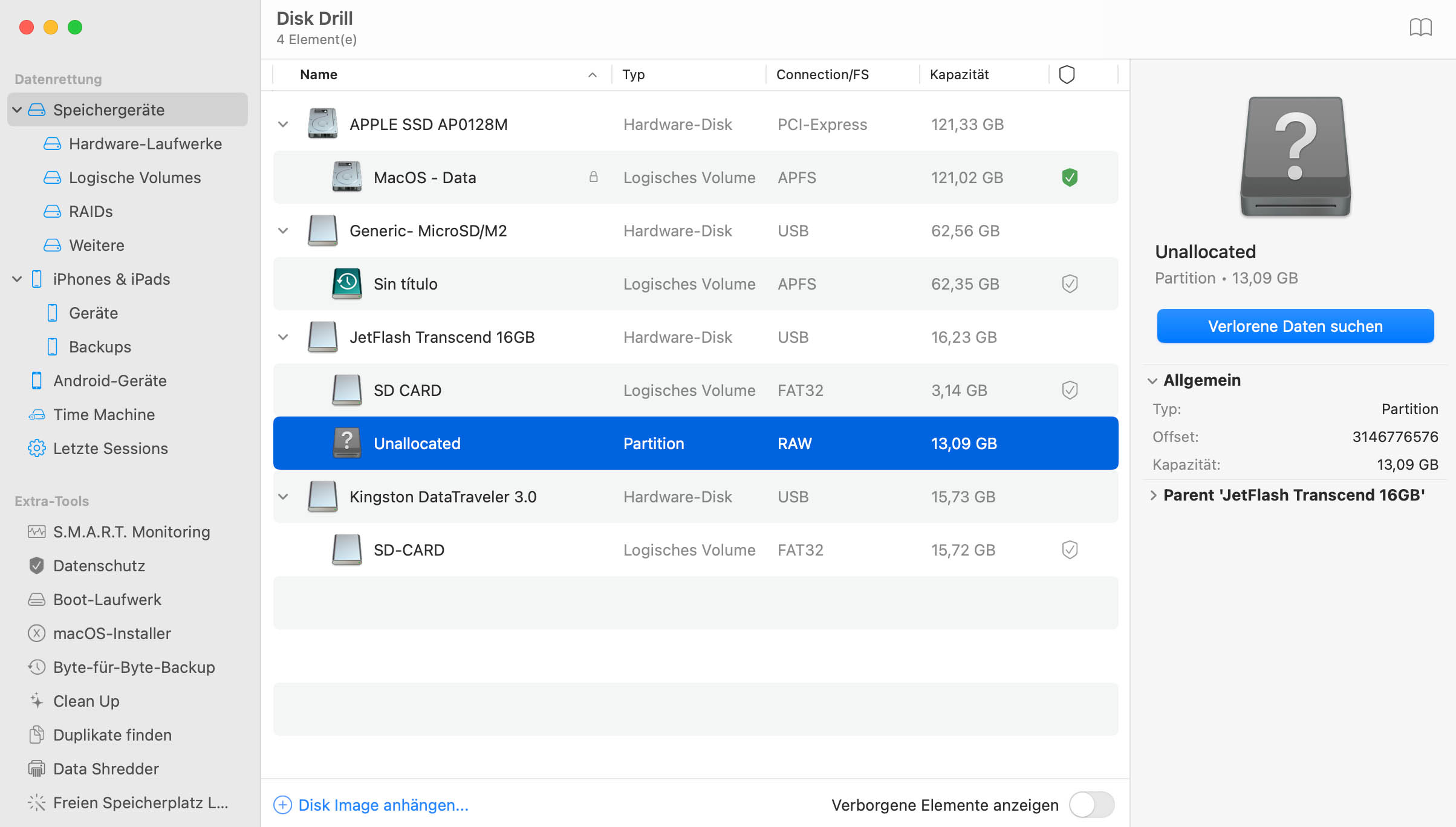1456x827 pixels.
Task: Click the 62,56 GB capacity cell
Action: [965, 231]
